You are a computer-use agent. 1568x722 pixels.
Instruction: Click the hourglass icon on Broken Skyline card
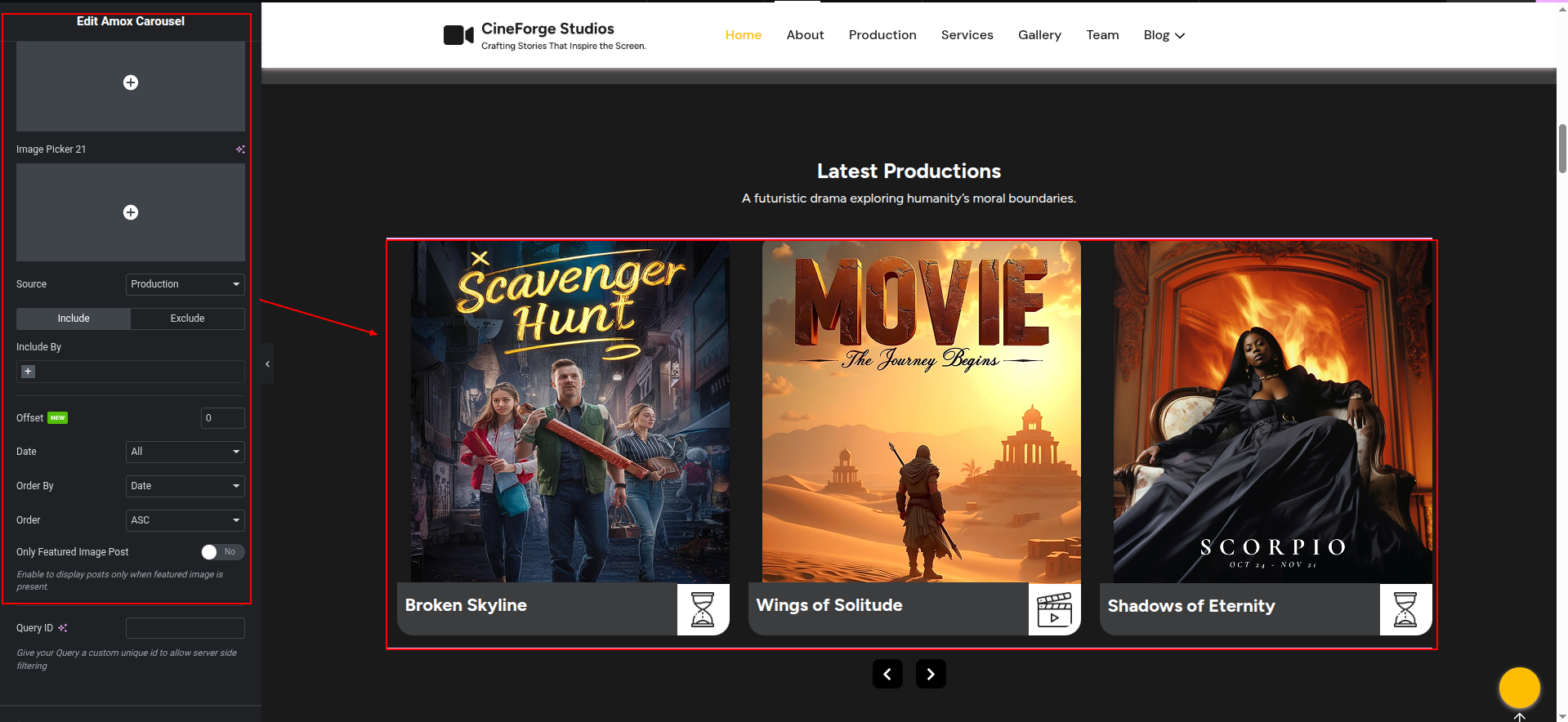[x=703, y=609]
